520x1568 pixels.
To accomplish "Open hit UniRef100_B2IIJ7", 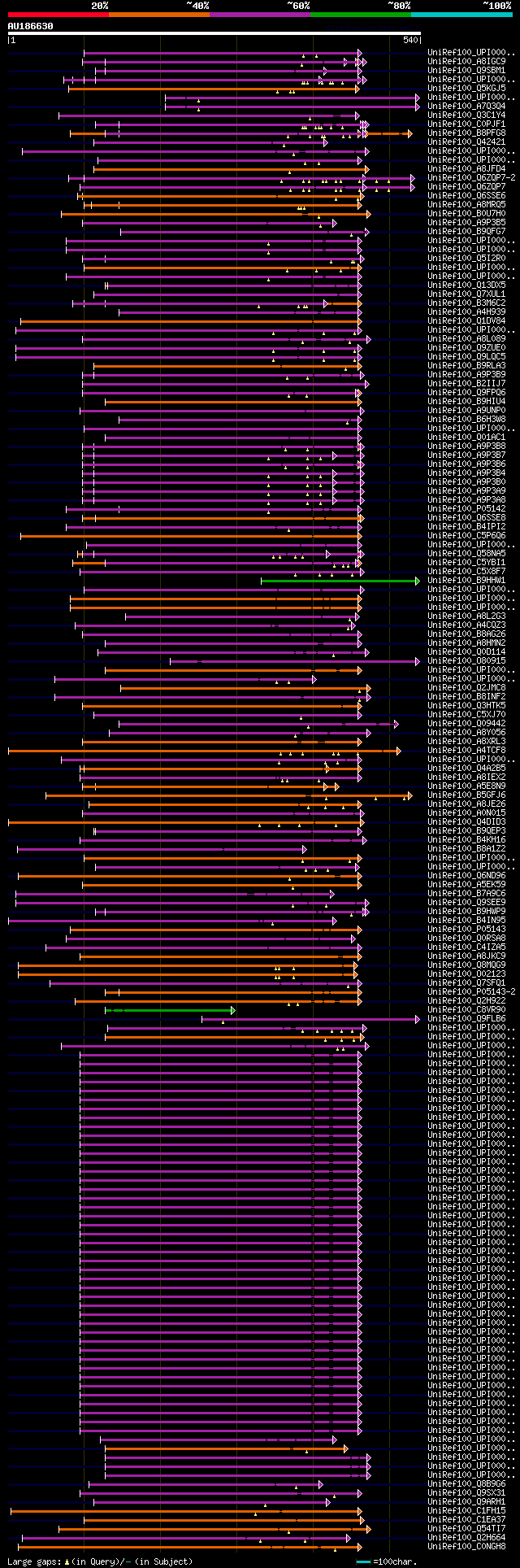I will tap(466, 383).
